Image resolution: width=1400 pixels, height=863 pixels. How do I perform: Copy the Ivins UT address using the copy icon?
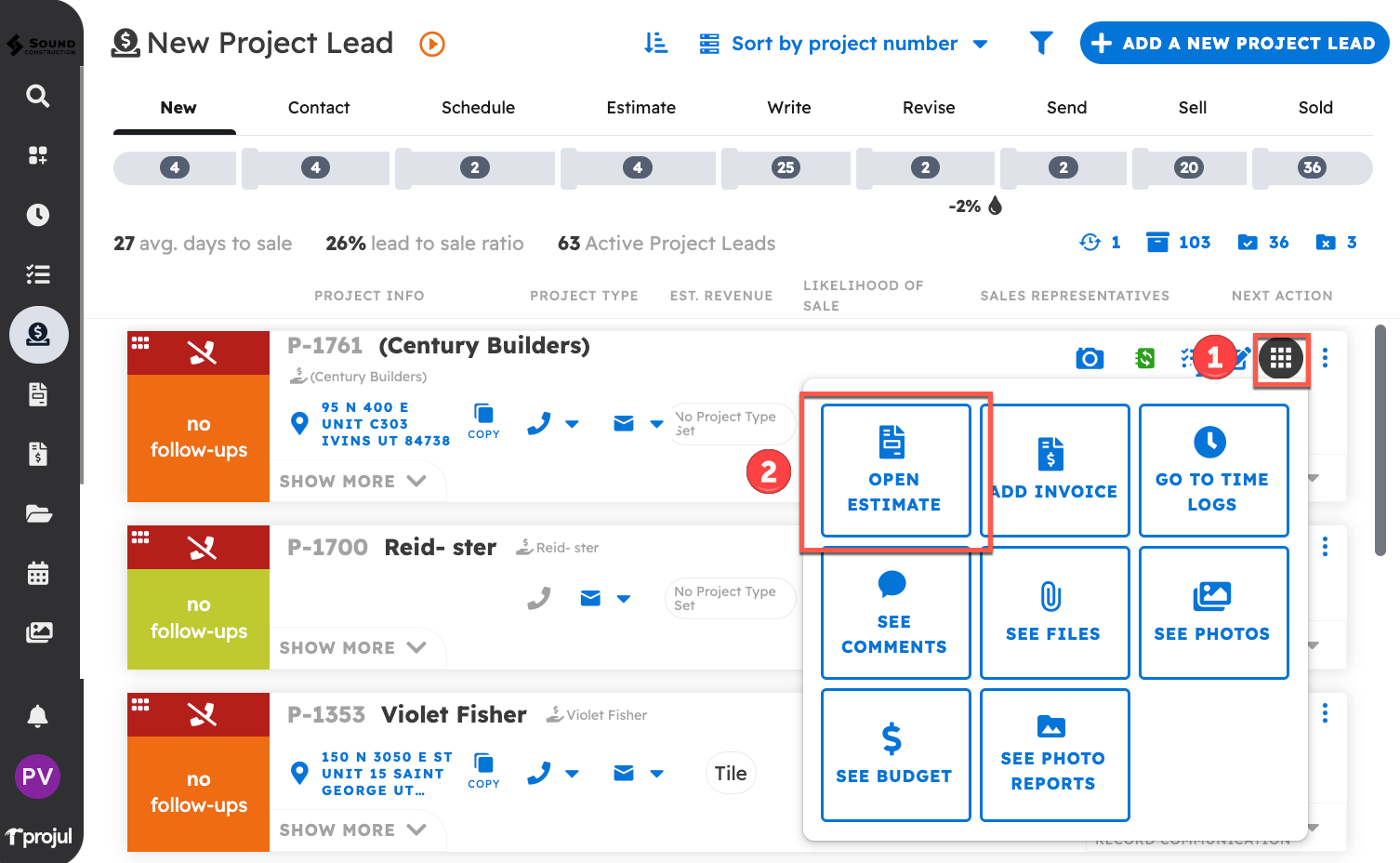point(483,420)
